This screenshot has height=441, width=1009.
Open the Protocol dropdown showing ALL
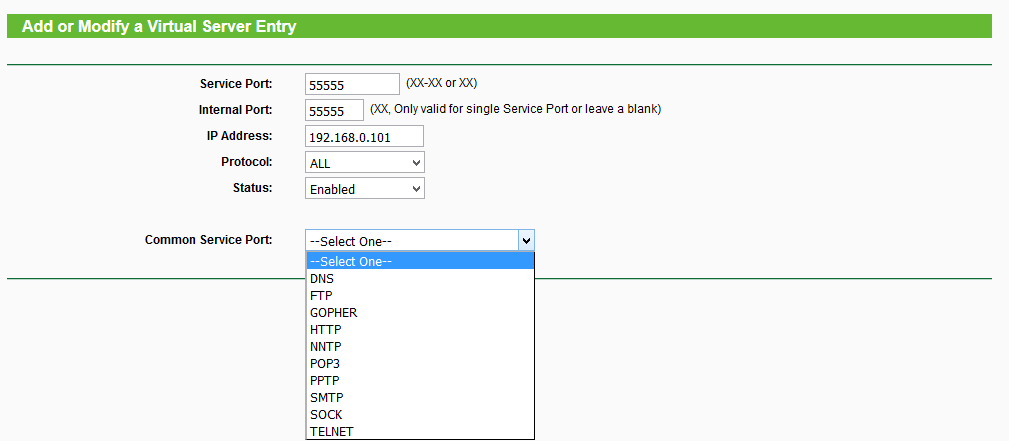364,162
